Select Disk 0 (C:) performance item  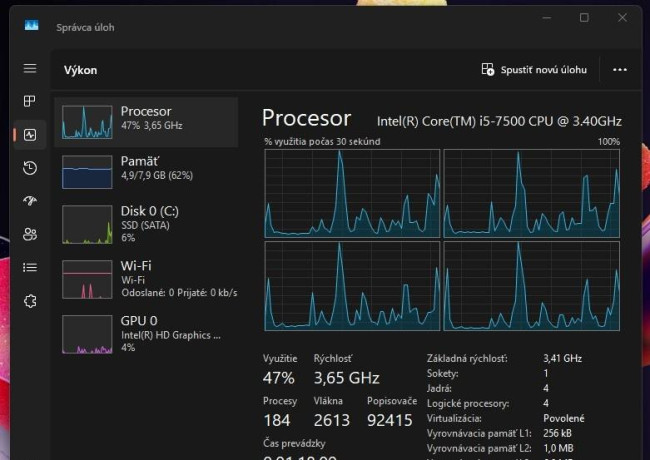[146, 224]
